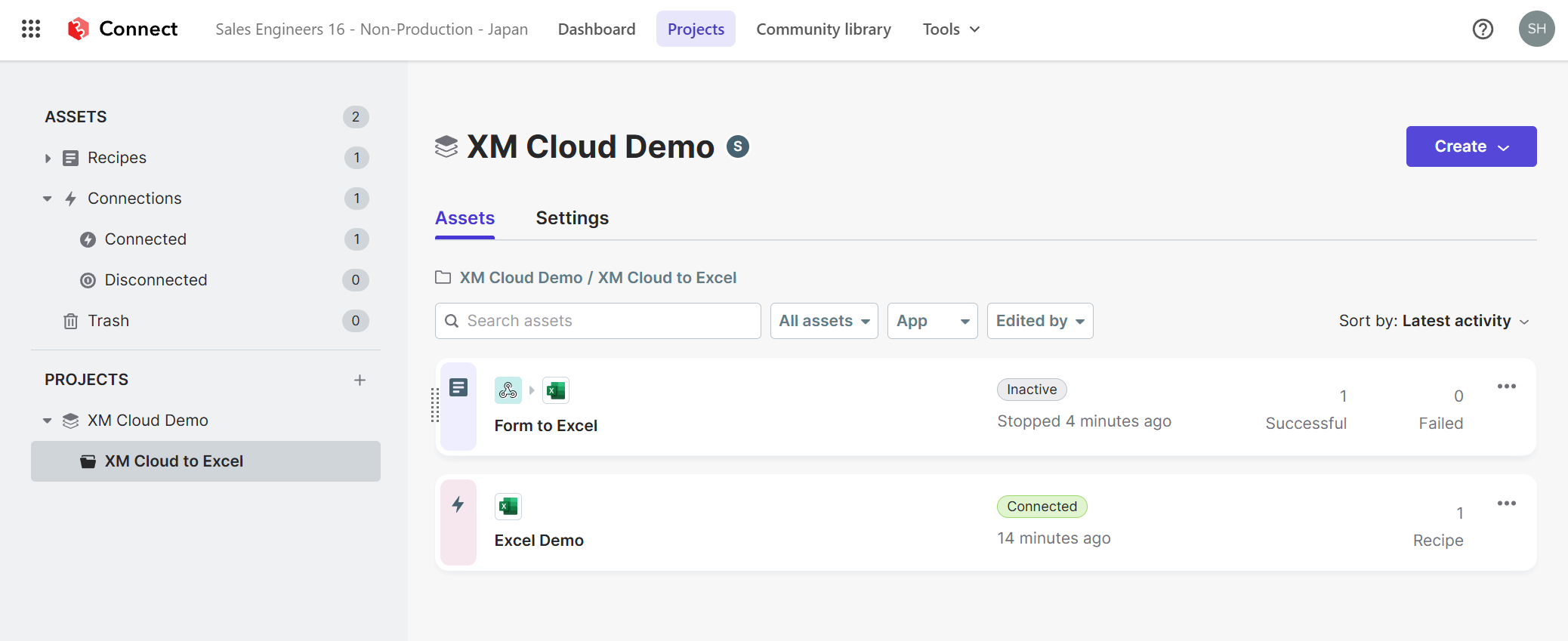Image resolution: width=1568 pixels, height=641 pixels.
Task: Click the search magnifier icon
Action: pos(452,321)
